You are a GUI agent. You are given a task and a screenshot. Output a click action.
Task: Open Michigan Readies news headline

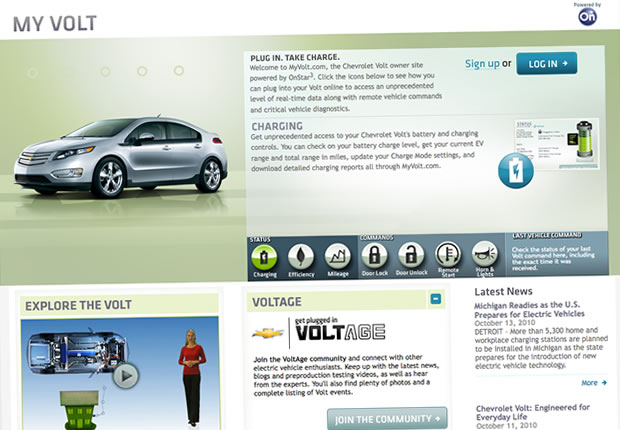click(x=529, y=309)
